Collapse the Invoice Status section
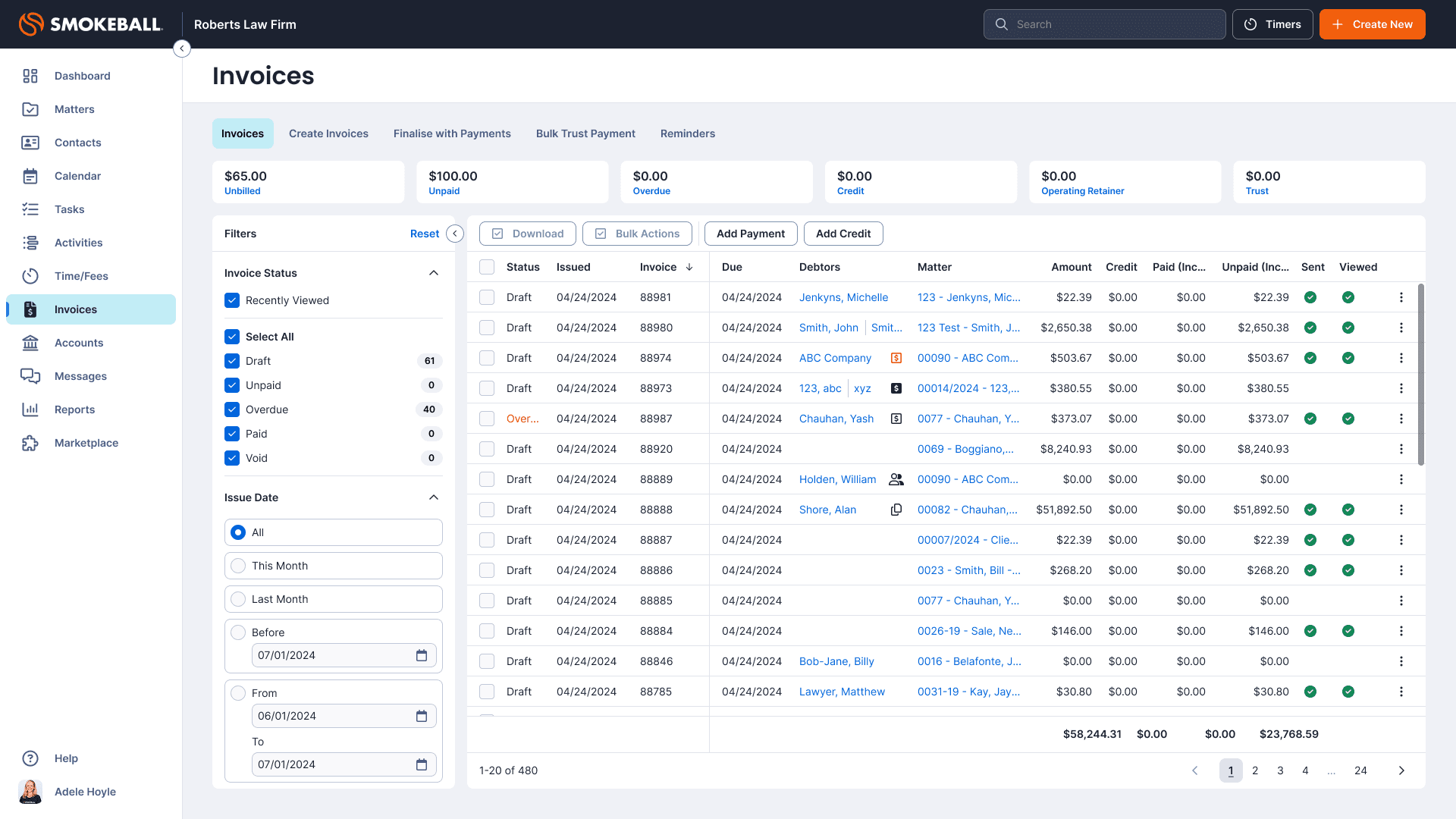The width and height of the screenshot is (1456, 819). pos(434,273)
